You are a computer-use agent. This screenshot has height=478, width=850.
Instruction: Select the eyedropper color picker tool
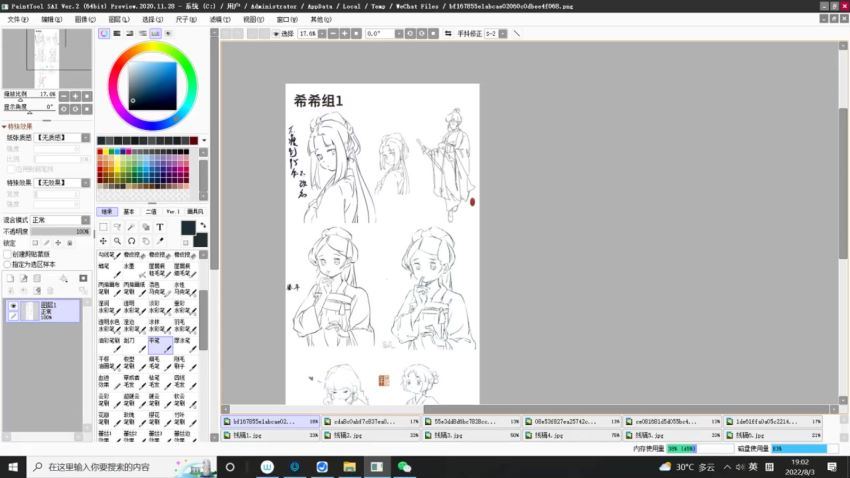click(x=159, y=241)
